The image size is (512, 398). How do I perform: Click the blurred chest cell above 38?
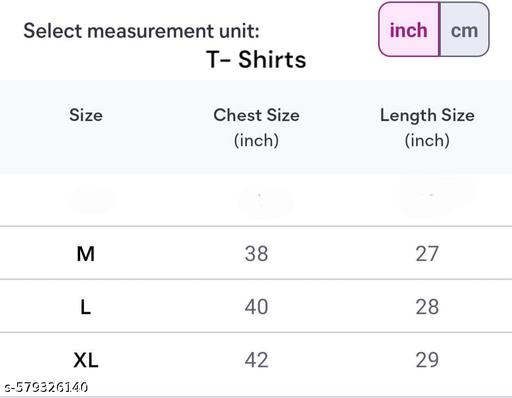point(266,200)
